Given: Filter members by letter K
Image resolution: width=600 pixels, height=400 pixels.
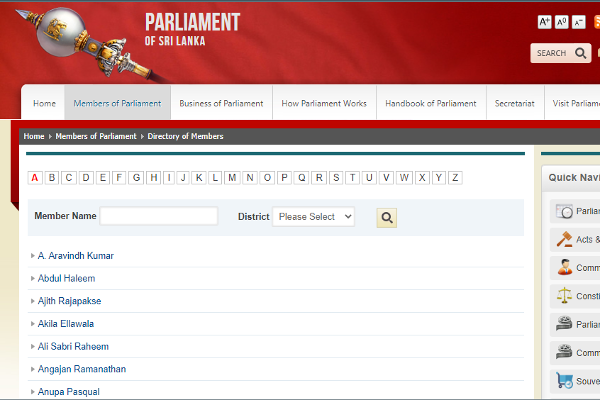Looking at the screenshot, I should tap(199, 178).
